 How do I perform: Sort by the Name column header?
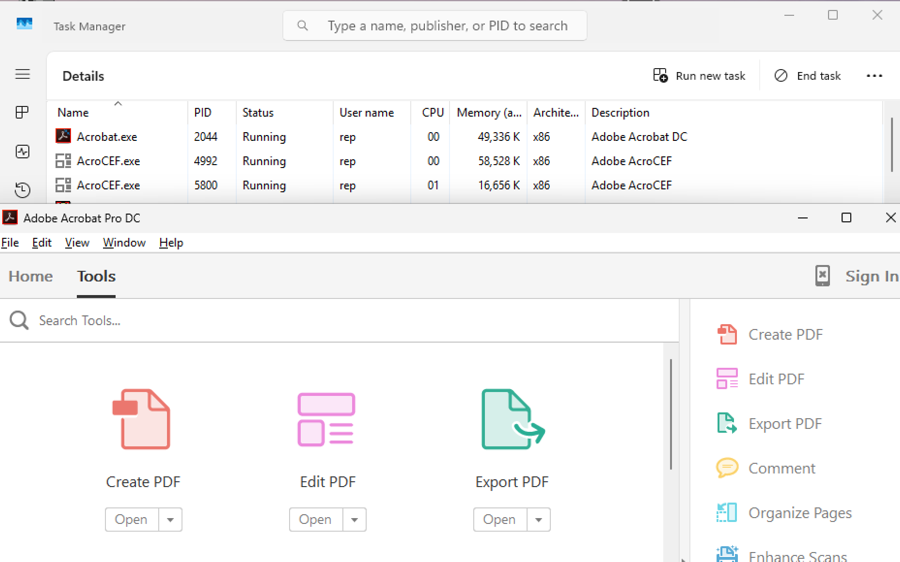[73, 113]
